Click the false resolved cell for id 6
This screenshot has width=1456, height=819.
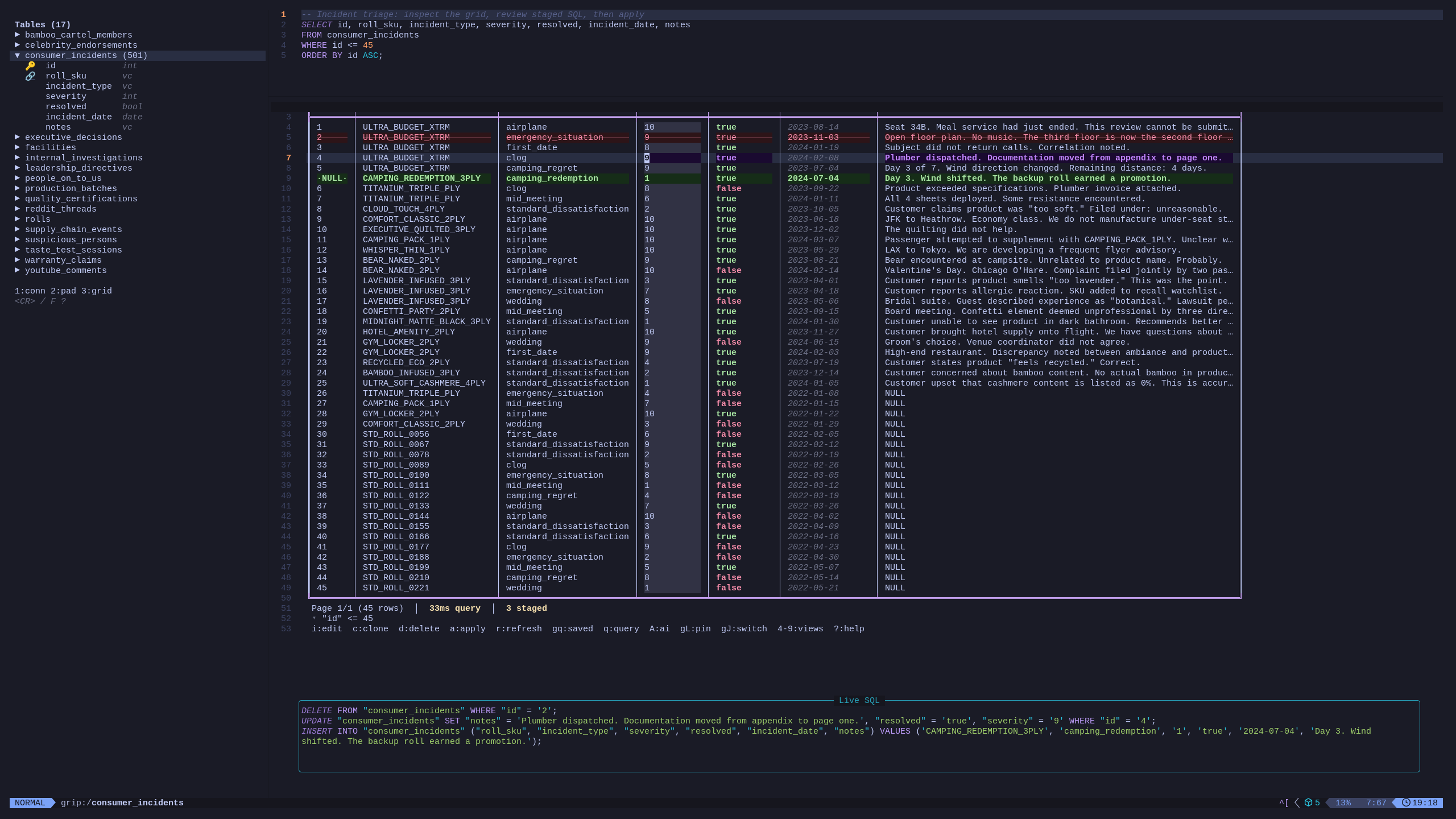(x=729, y=189)
